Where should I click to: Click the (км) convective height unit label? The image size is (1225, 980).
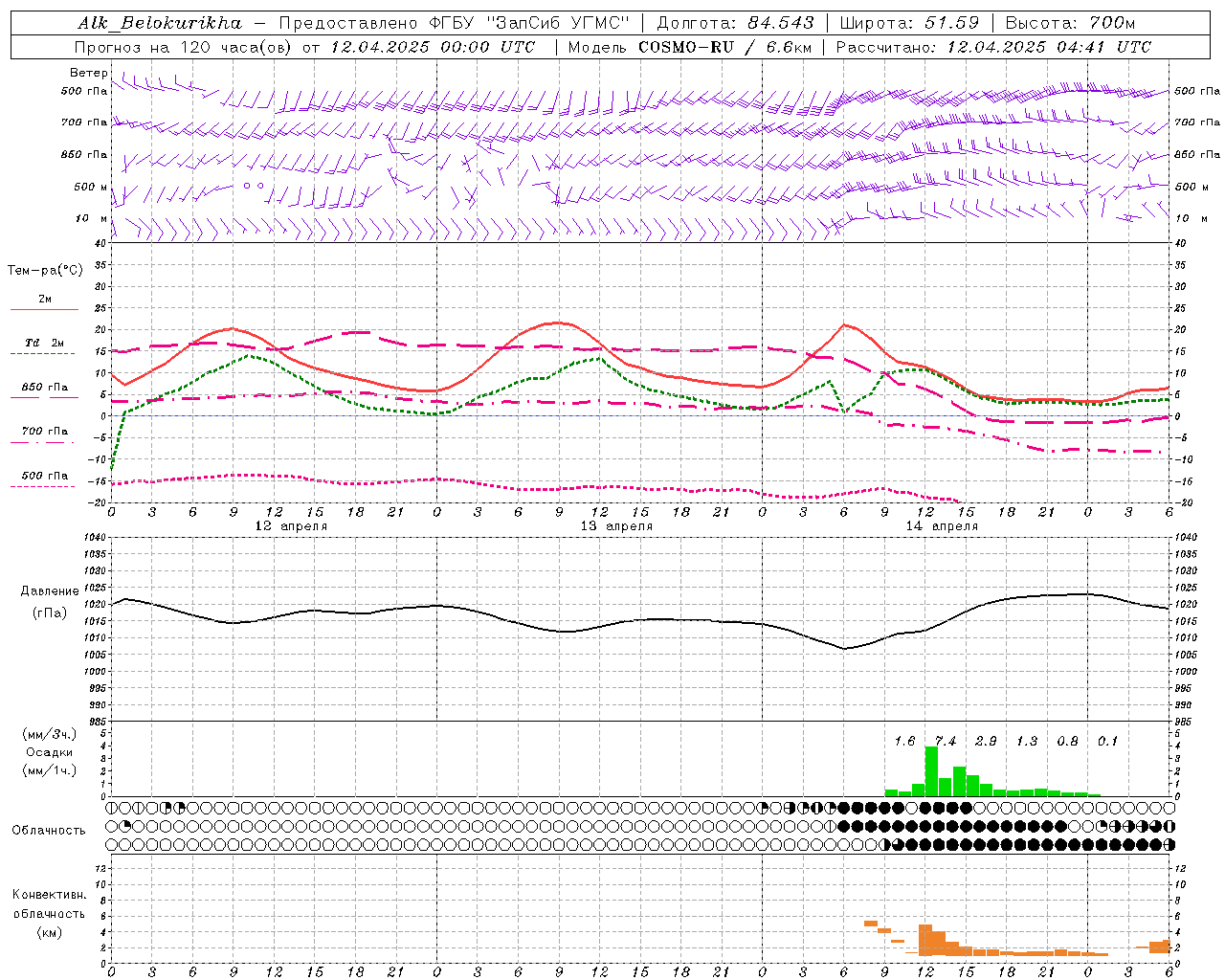pos(49,932)
